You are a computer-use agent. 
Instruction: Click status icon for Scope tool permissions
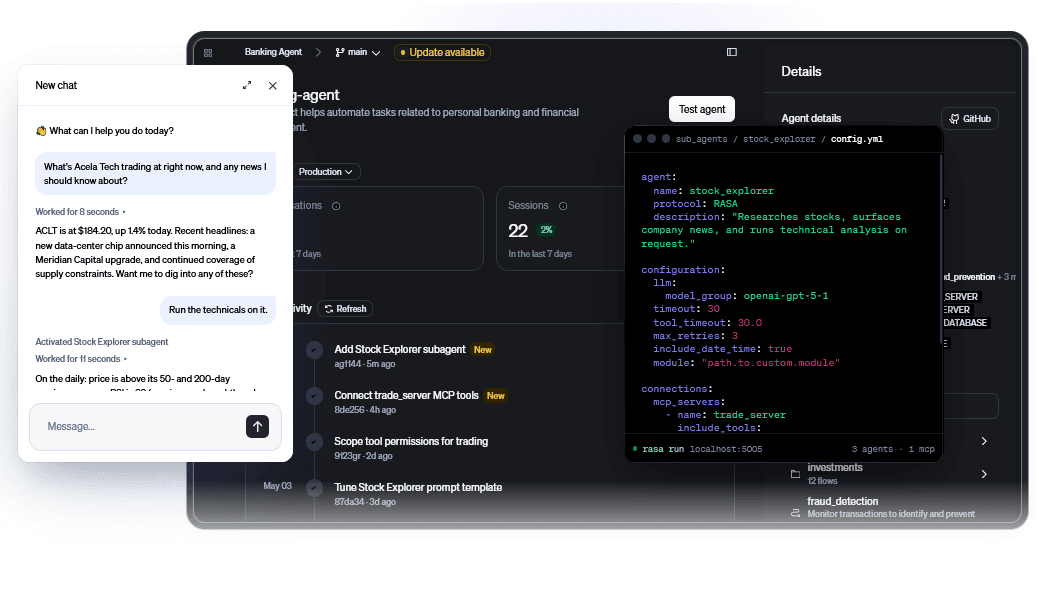[x=315, y=442]
